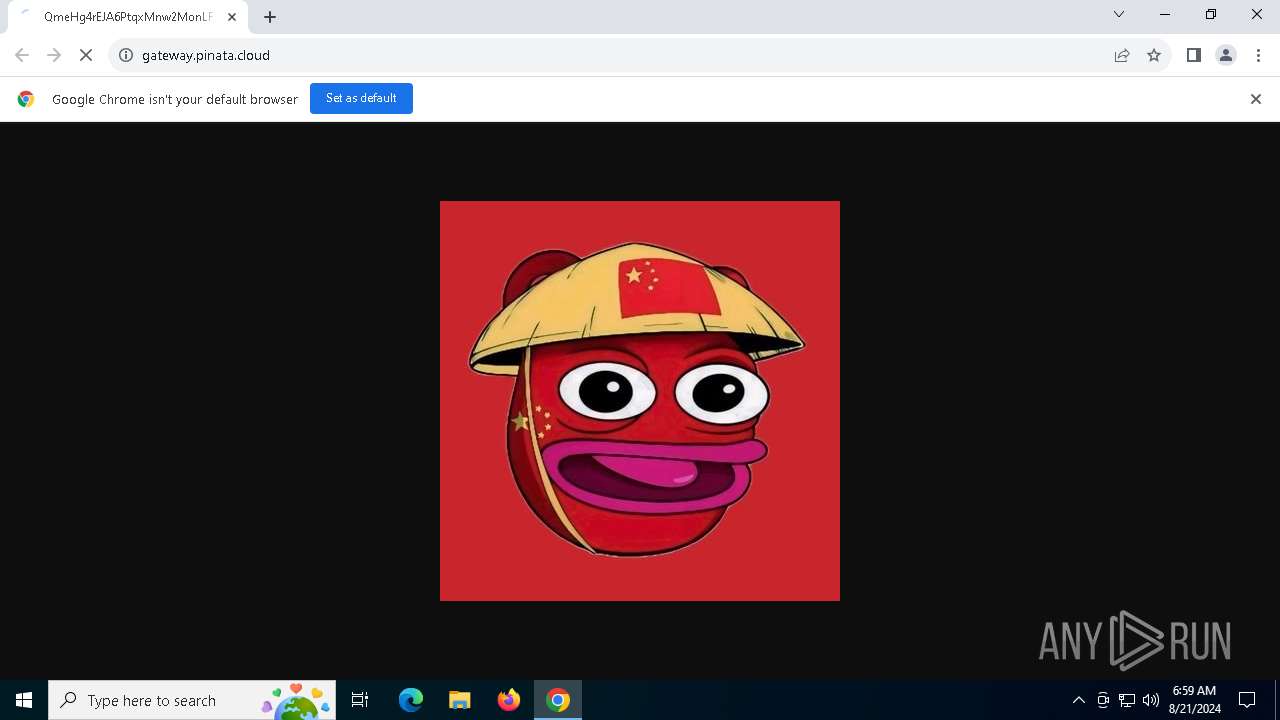Restore down the Chrome window
This screenshot has width=1280, height=720.
pos(1211,14)
